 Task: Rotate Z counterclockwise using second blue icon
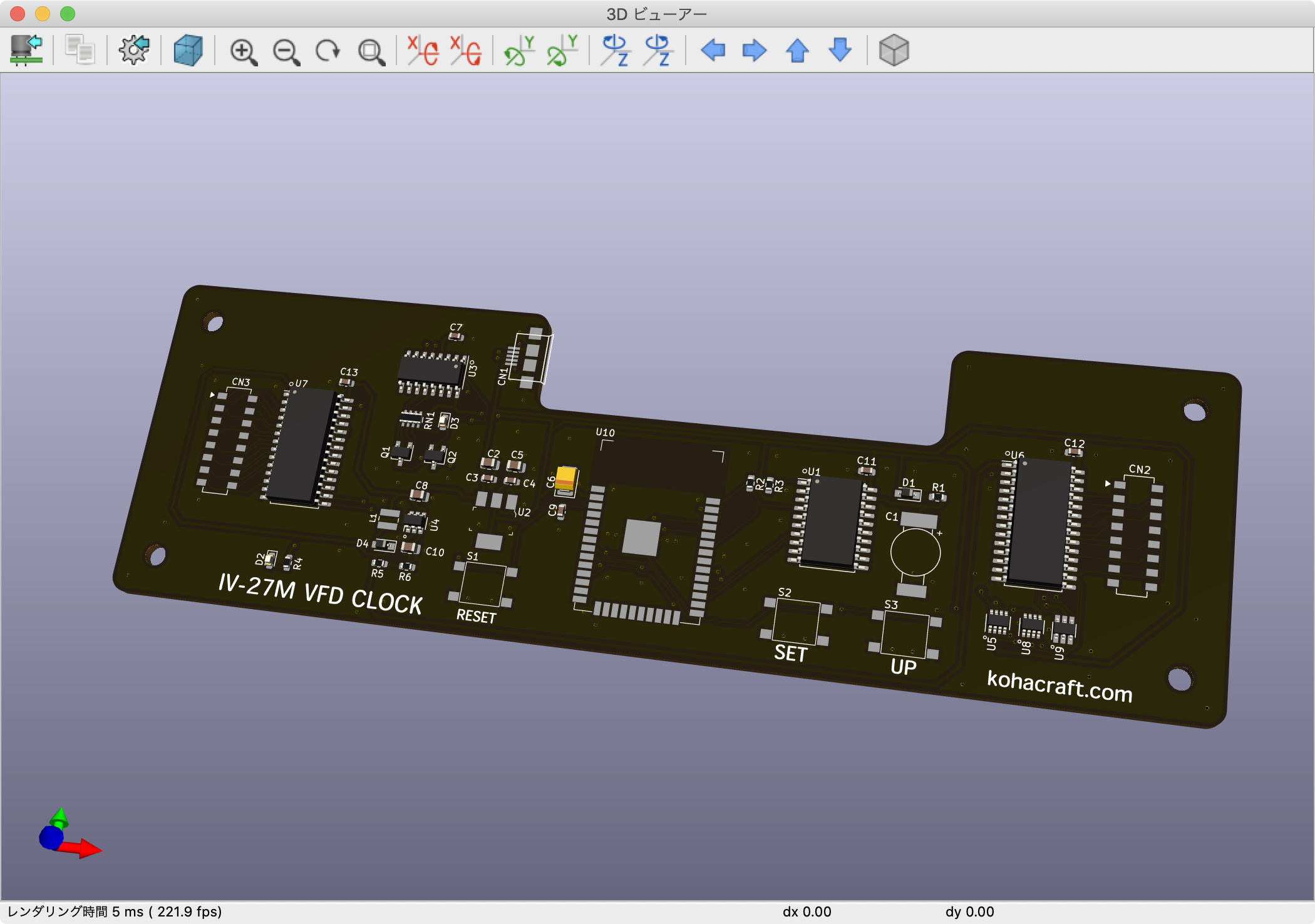657,50
